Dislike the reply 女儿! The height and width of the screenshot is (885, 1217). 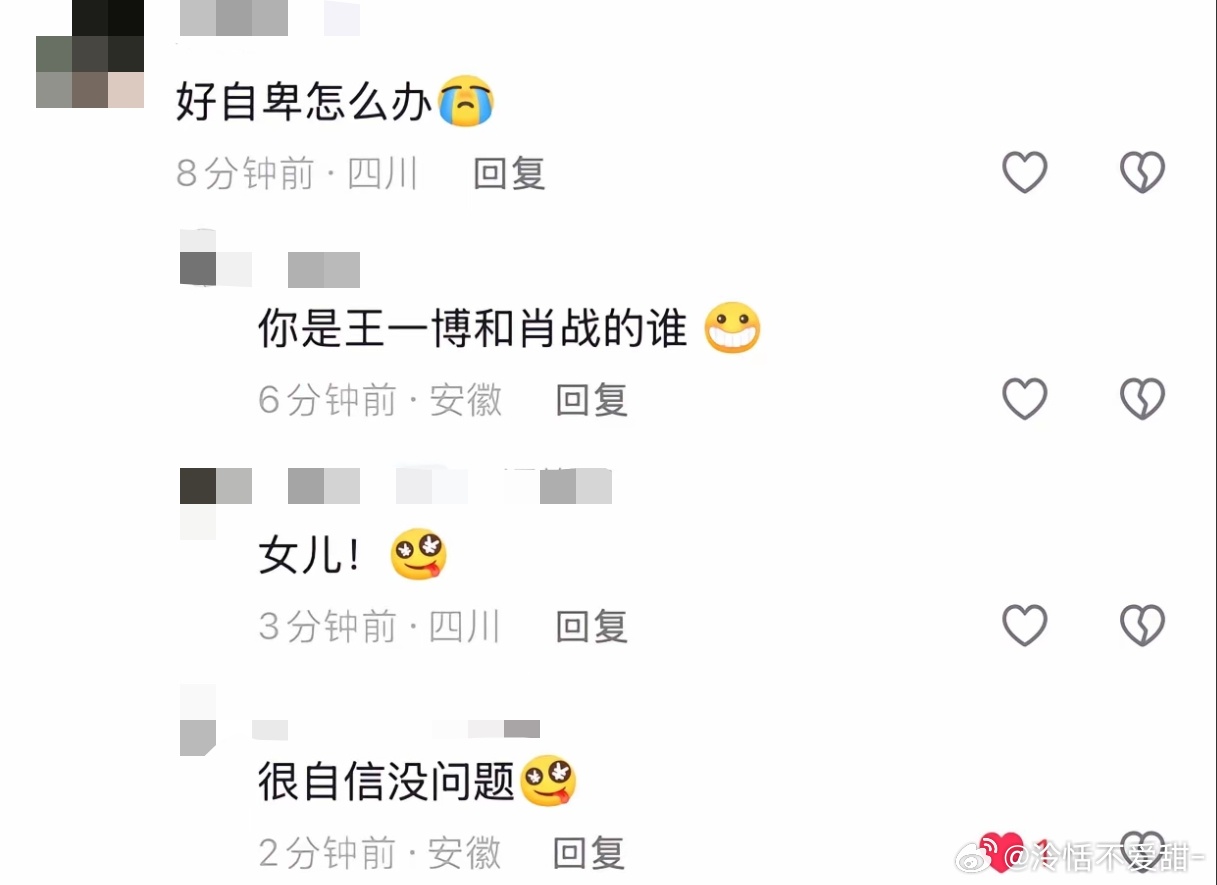pos(1142,626)
